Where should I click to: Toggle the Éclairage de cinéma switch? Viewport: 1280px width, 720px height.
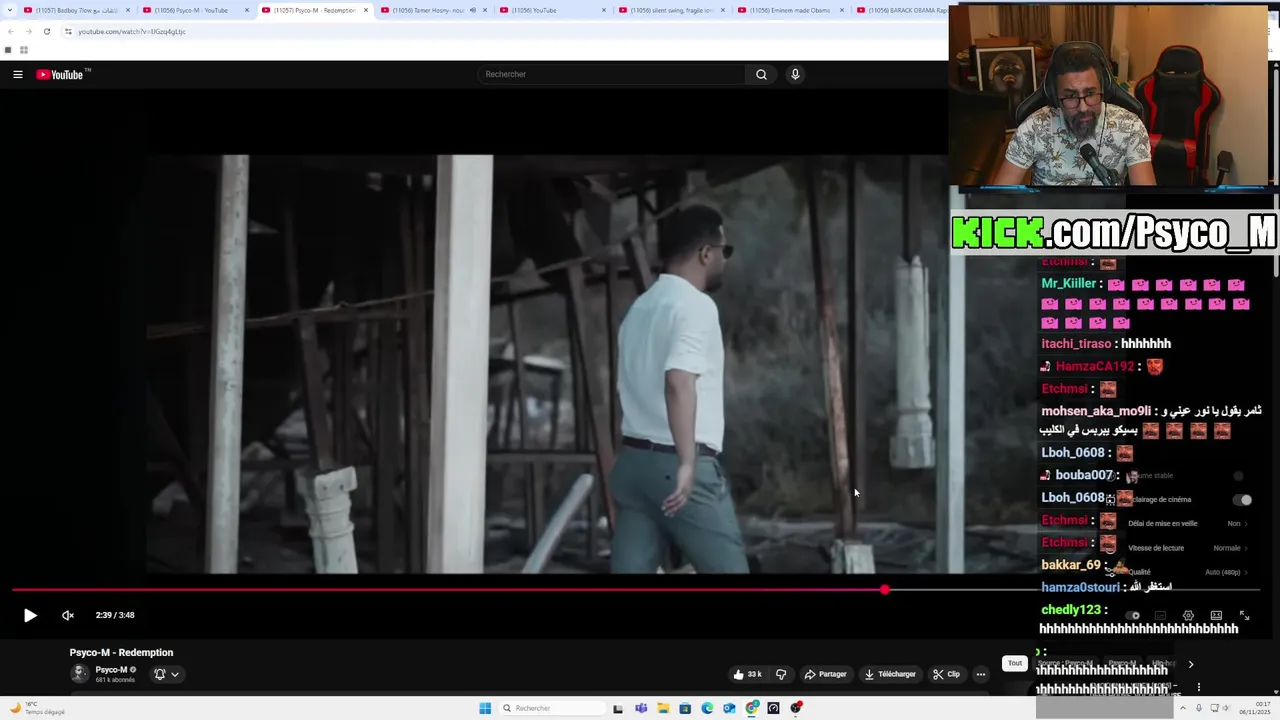[1242, 499]
